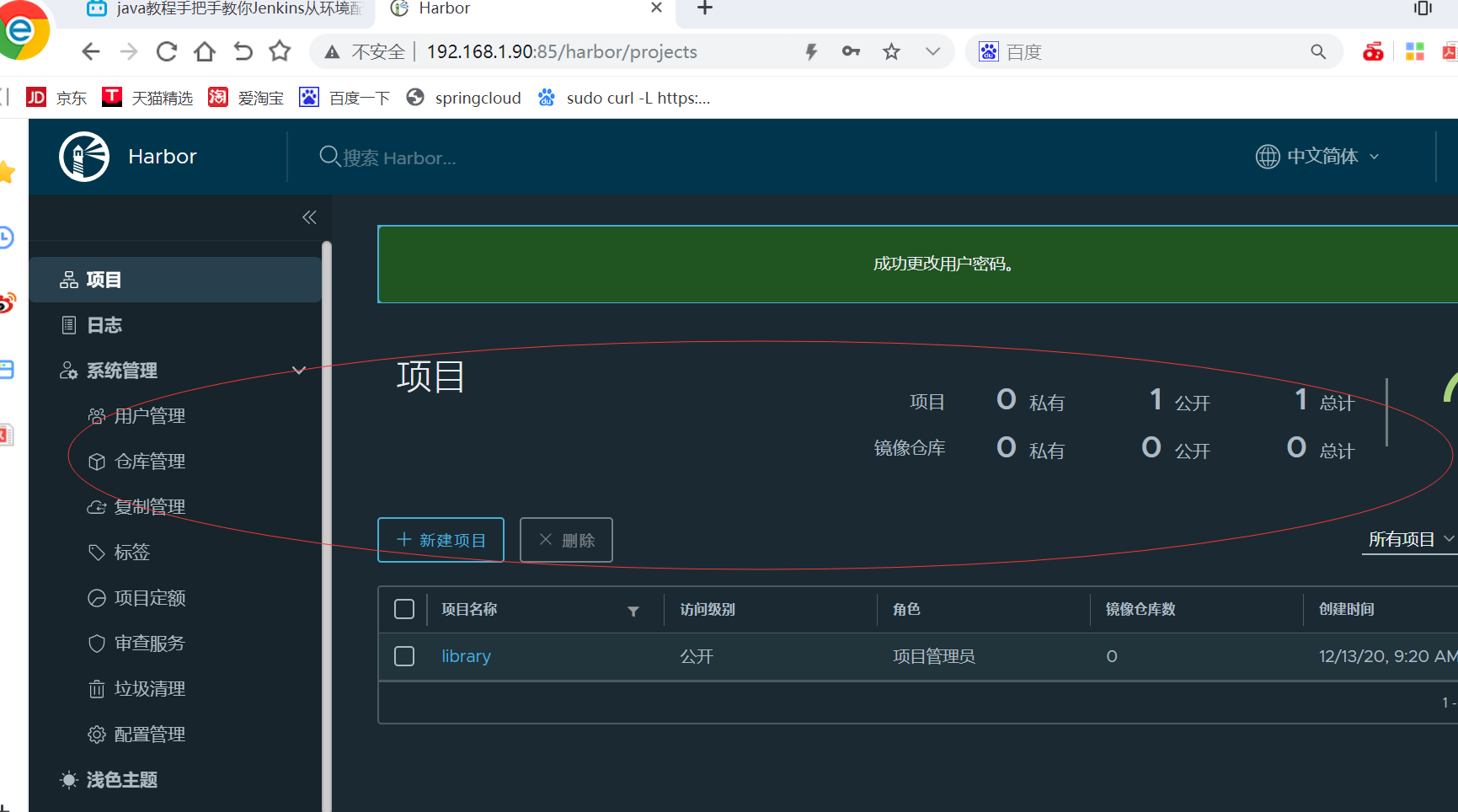Image resolution: width=1458 pixels, height=812 pixels.
Task: Open the 所有项目 filter dropdown
Action: 1409,539
